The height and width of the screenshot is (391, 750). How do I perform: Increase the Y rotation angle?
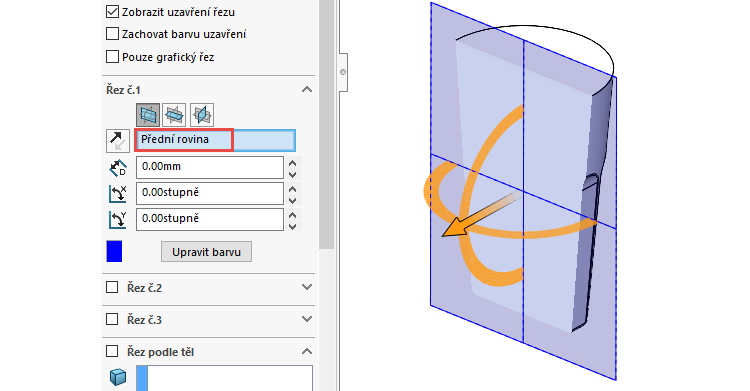(293, 214)
